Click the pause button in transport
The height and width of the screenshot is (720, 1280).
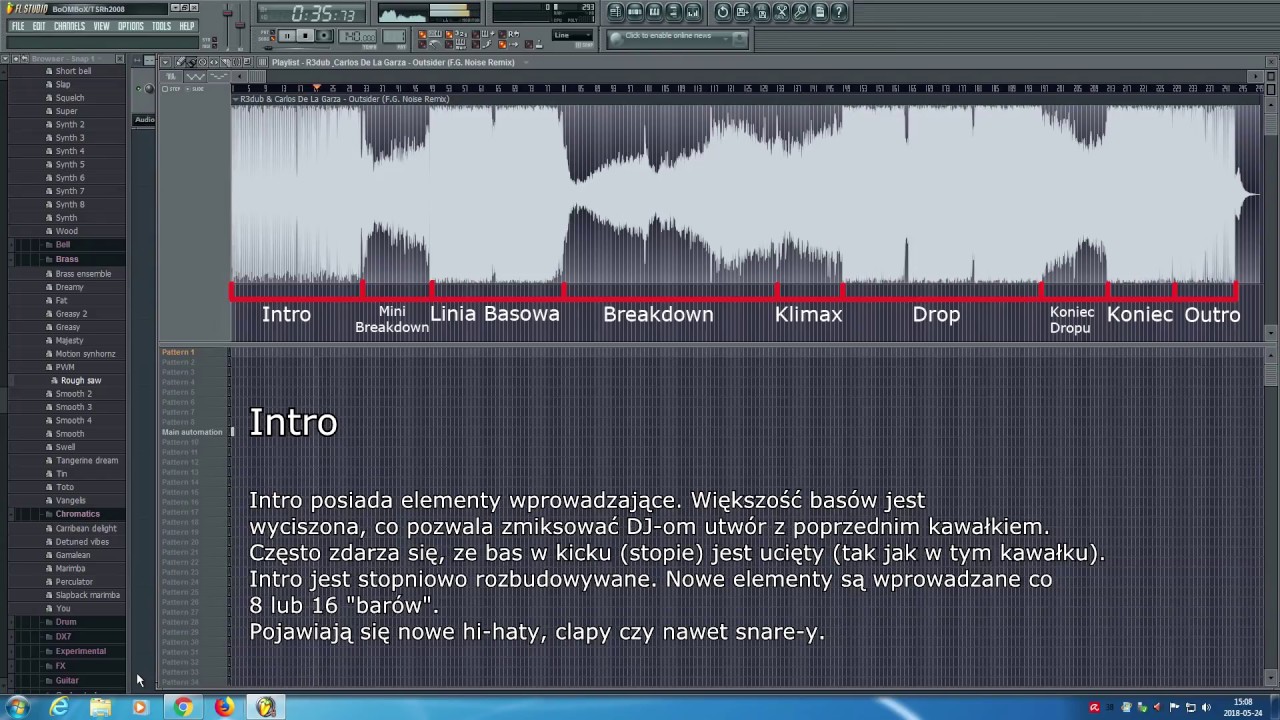(287, 36)
